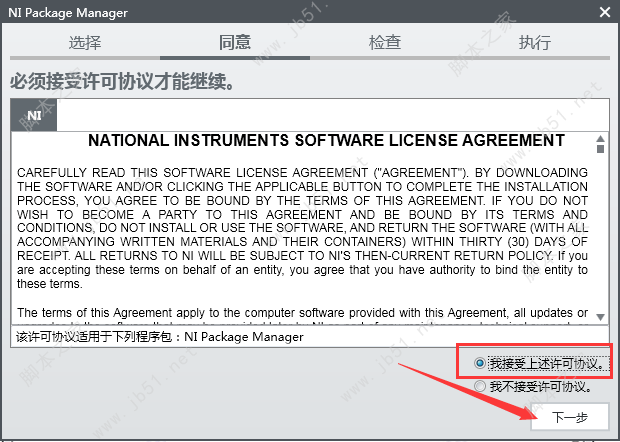
Task: Click the NI logo icon
Action: 34,115
